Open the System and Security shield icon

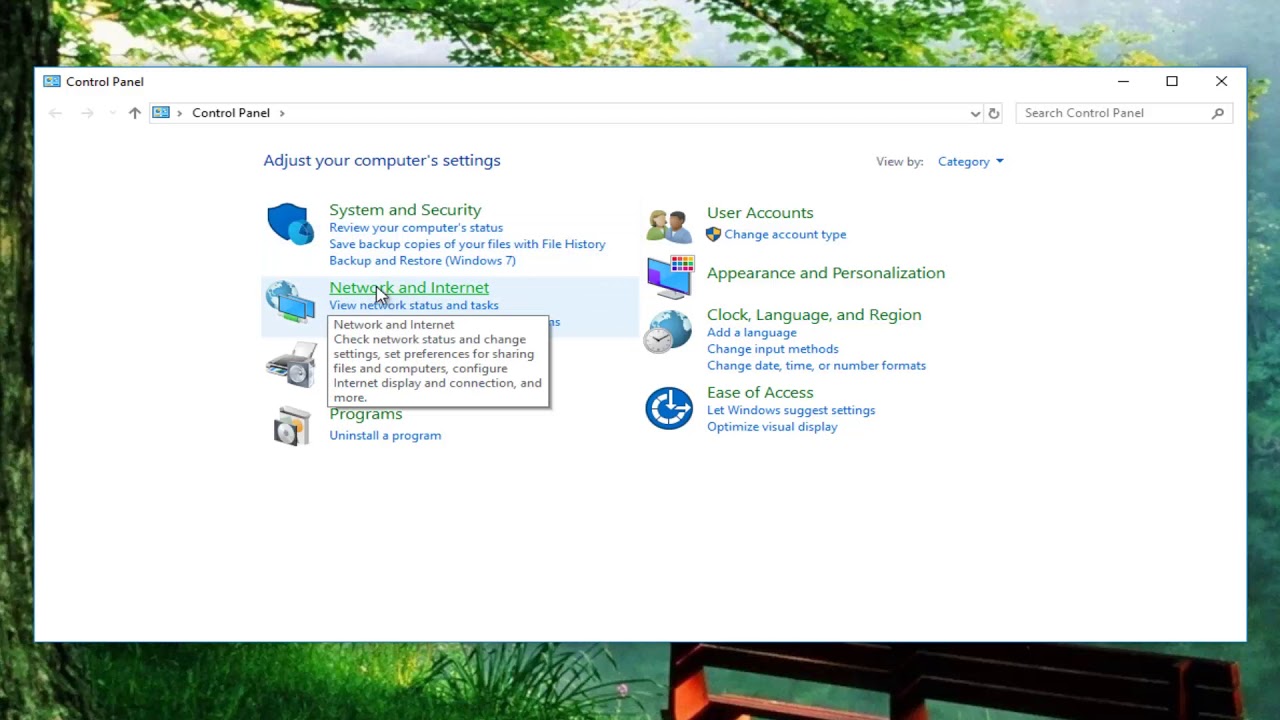(290, 224)
